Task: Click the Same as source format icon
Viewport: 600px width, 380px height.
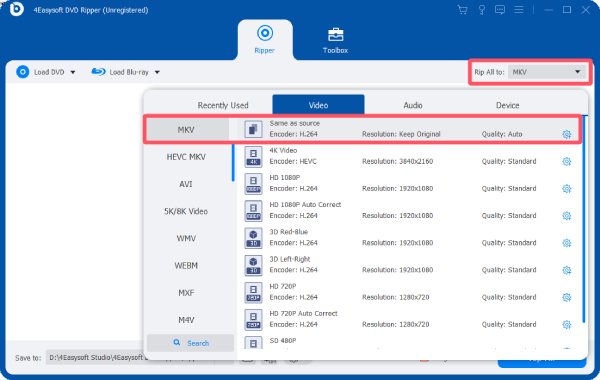Action: click(x=253, y=129)
